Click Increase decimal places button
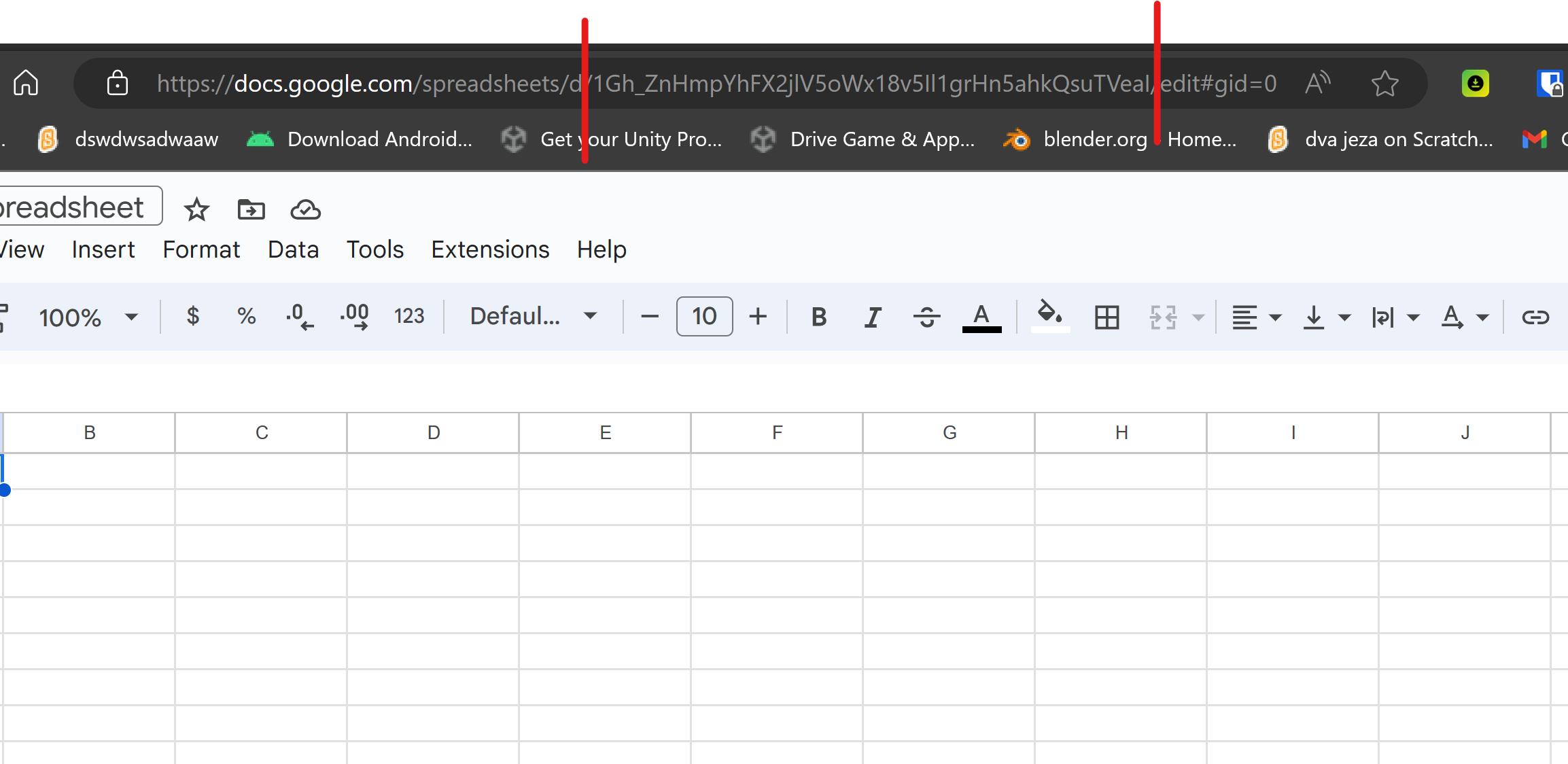 tap(354, 317)
